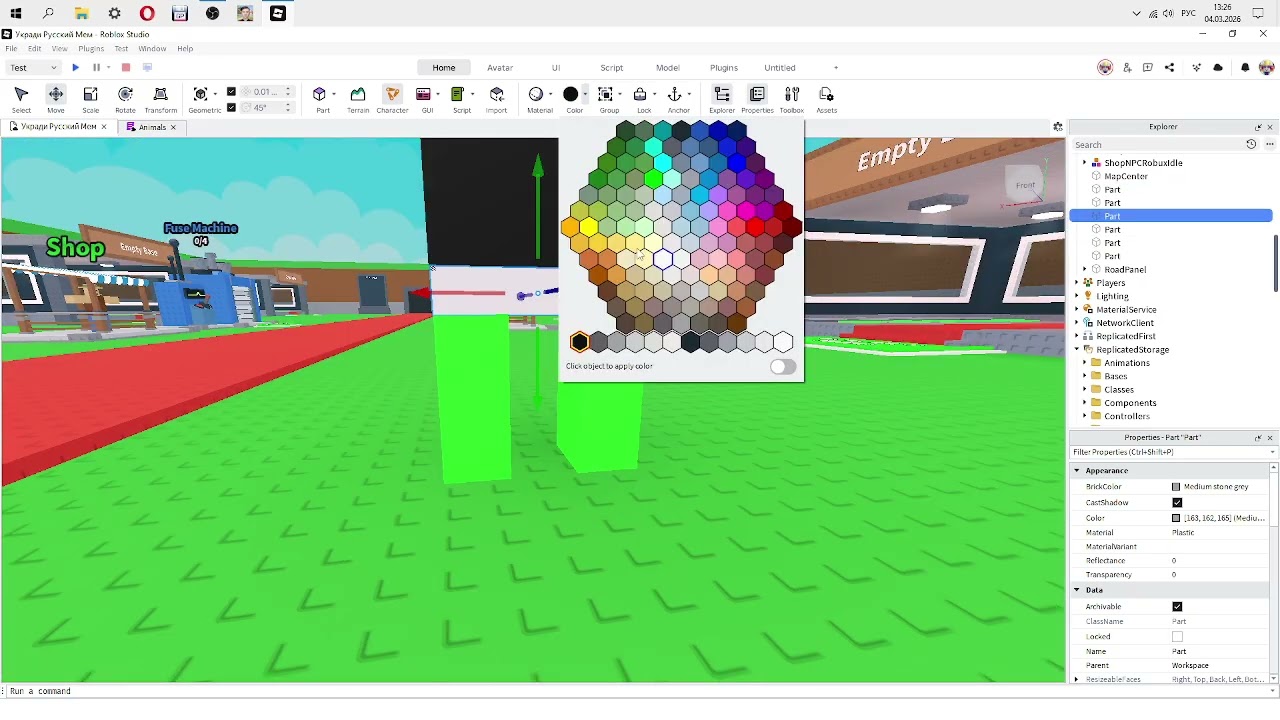Image resolution: width=1280 pixels, height=720 pixels.
Task: Collapse the Appearance properties section
Action: 1077,471
